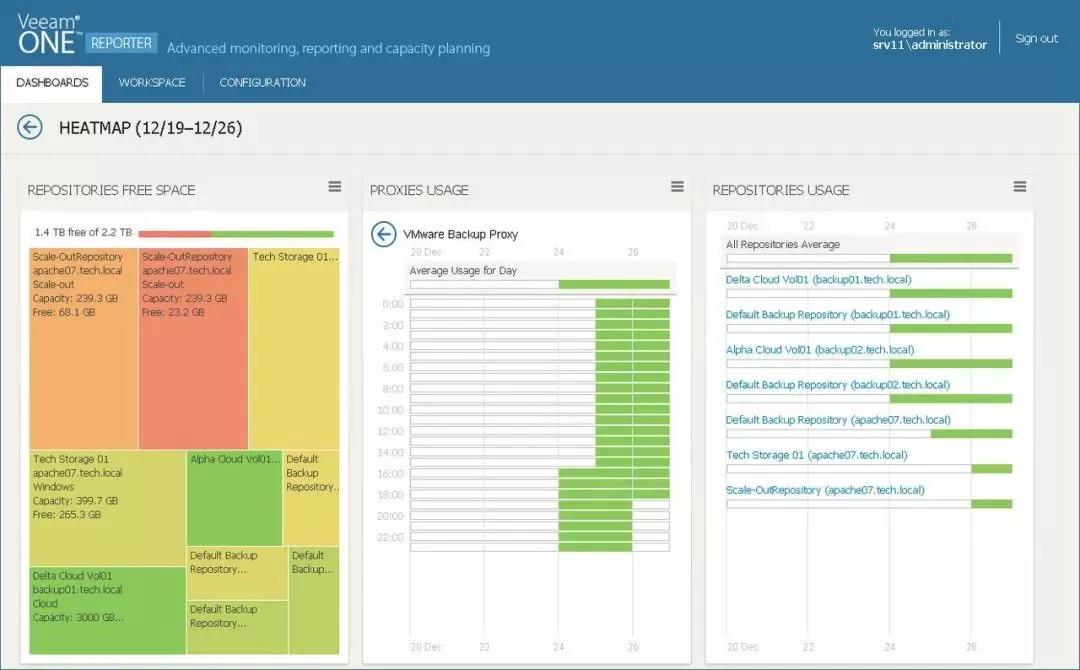Open Proxies Usage widget hamburger menu
The width and height of the screenshot is (1080, 670).
pos(677,187)
